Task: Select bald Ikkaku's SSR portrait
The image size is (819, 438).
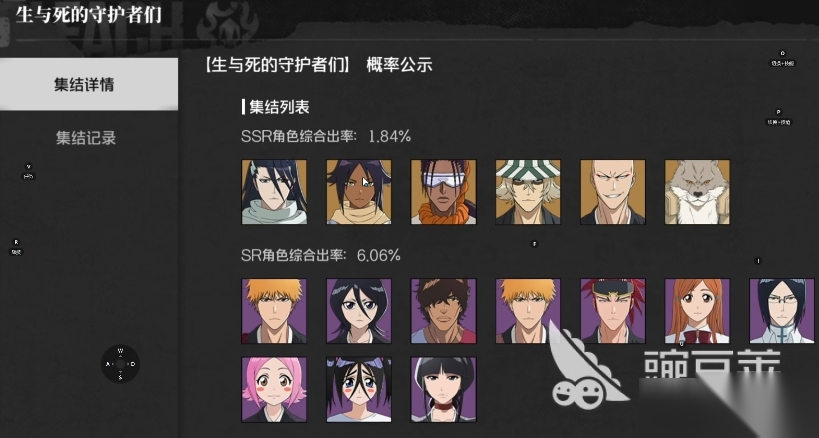Action: point(613,192)
